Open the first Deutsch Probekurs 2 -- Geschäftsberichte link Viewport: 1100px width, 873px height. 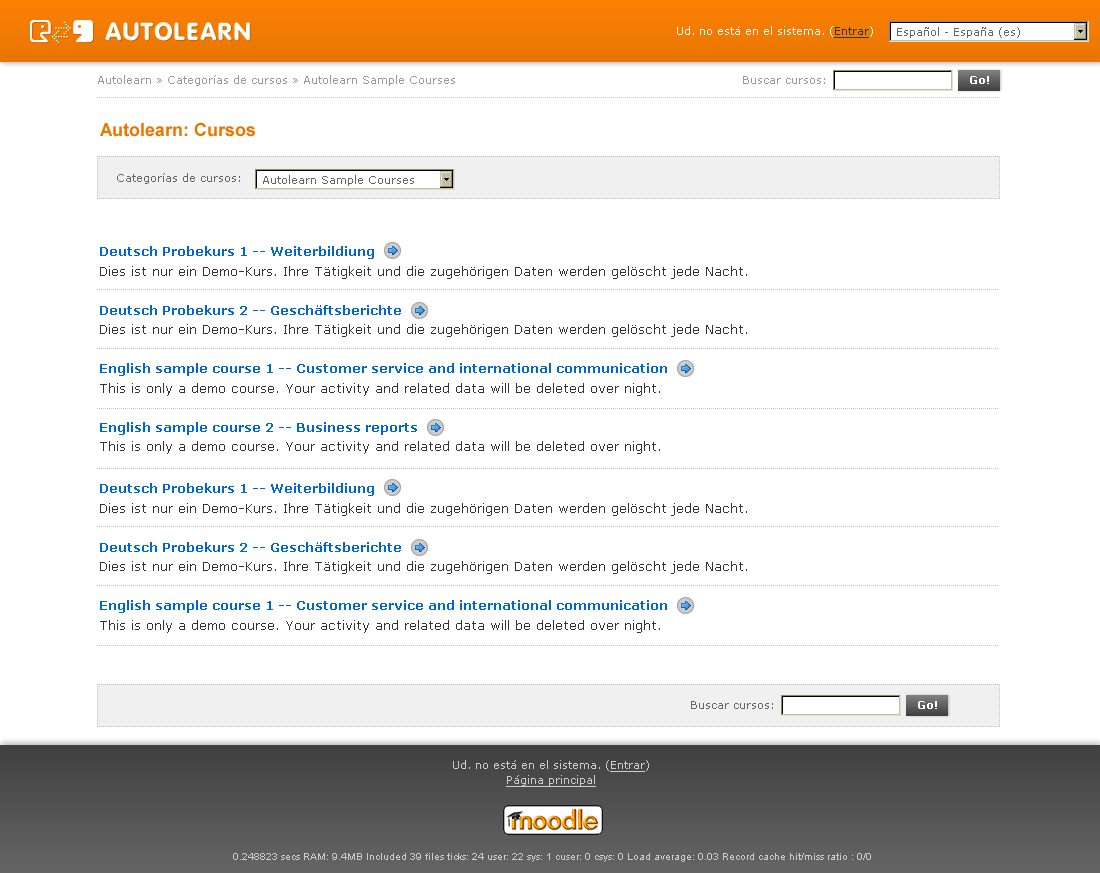[250, 310]
